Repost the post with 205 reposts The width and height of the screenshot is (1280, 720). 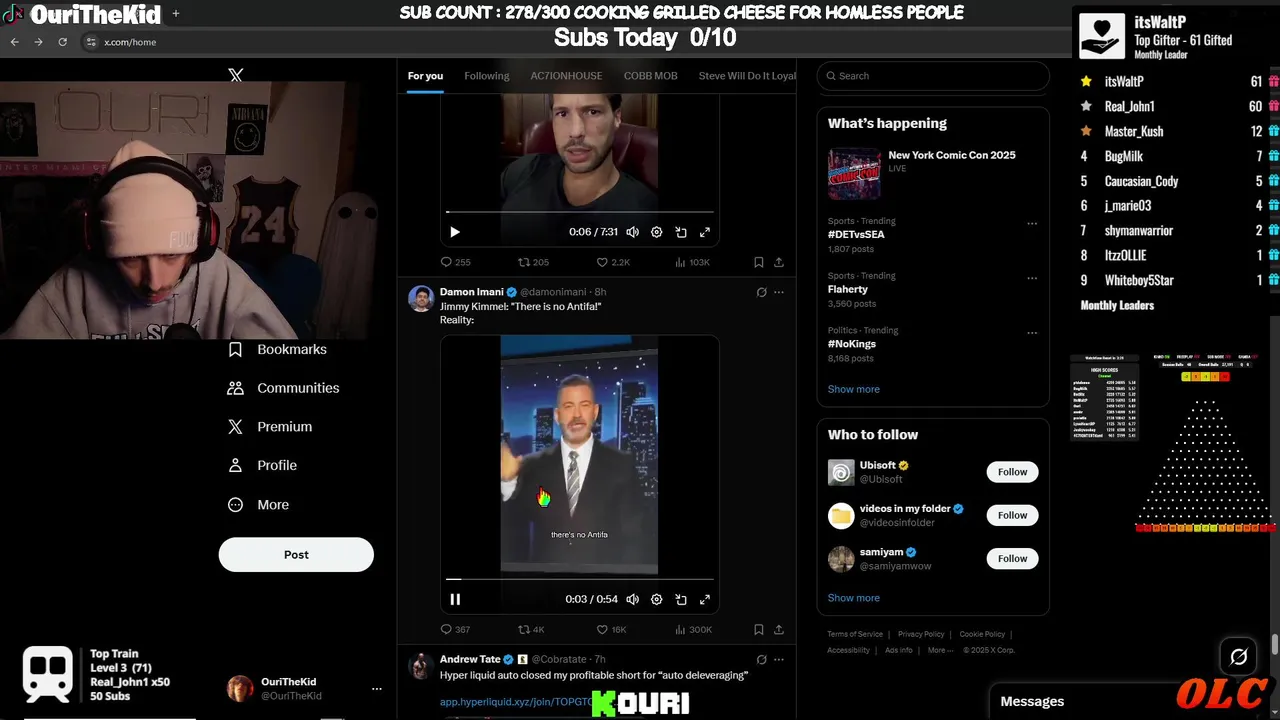(x=533, y=262)
